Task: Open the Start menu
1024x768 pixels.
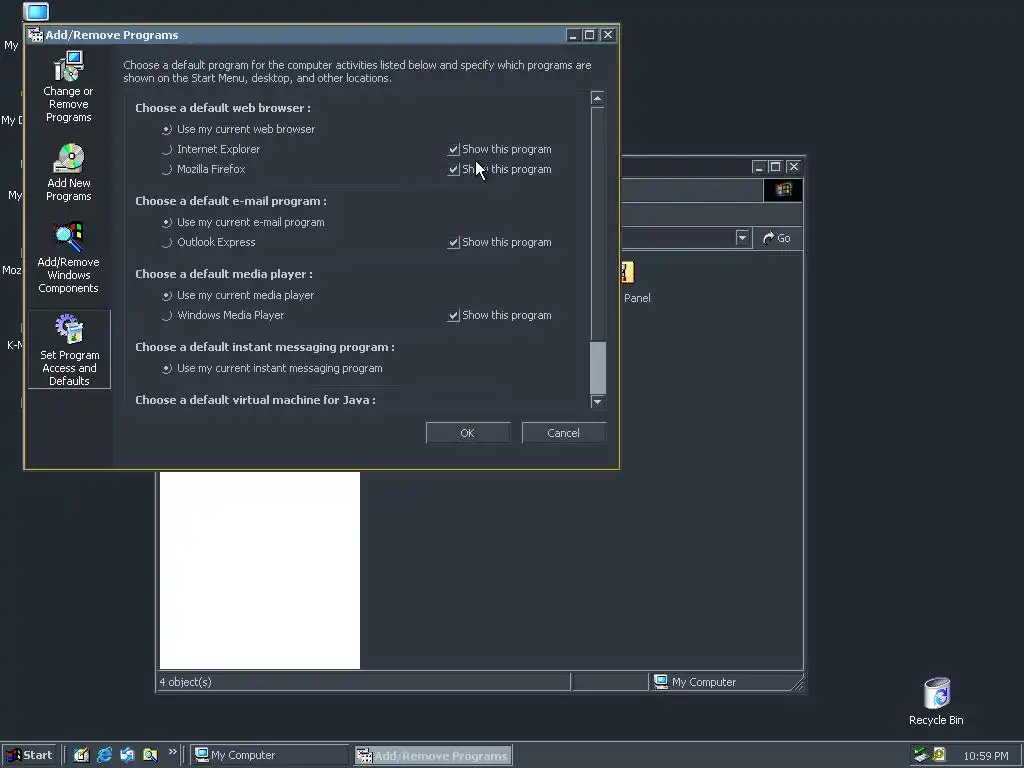Action: [29, 755]
